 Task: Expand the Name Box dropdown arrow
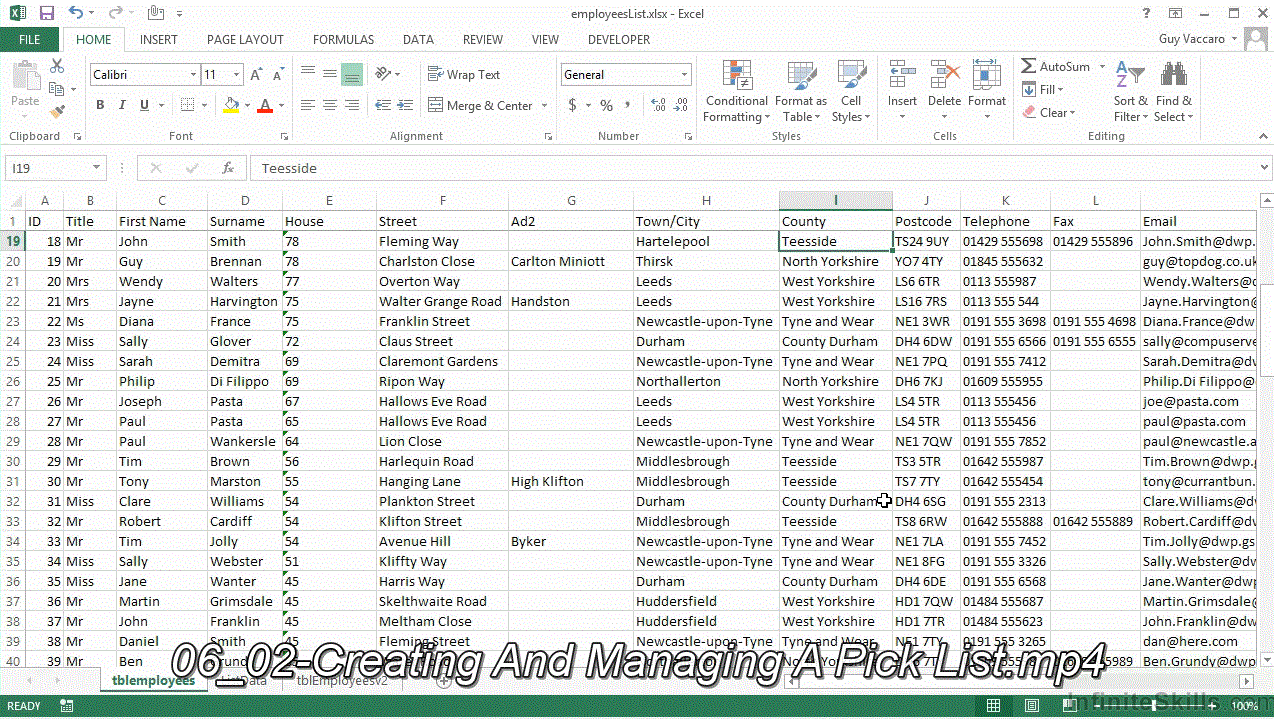tap(97, 168)
